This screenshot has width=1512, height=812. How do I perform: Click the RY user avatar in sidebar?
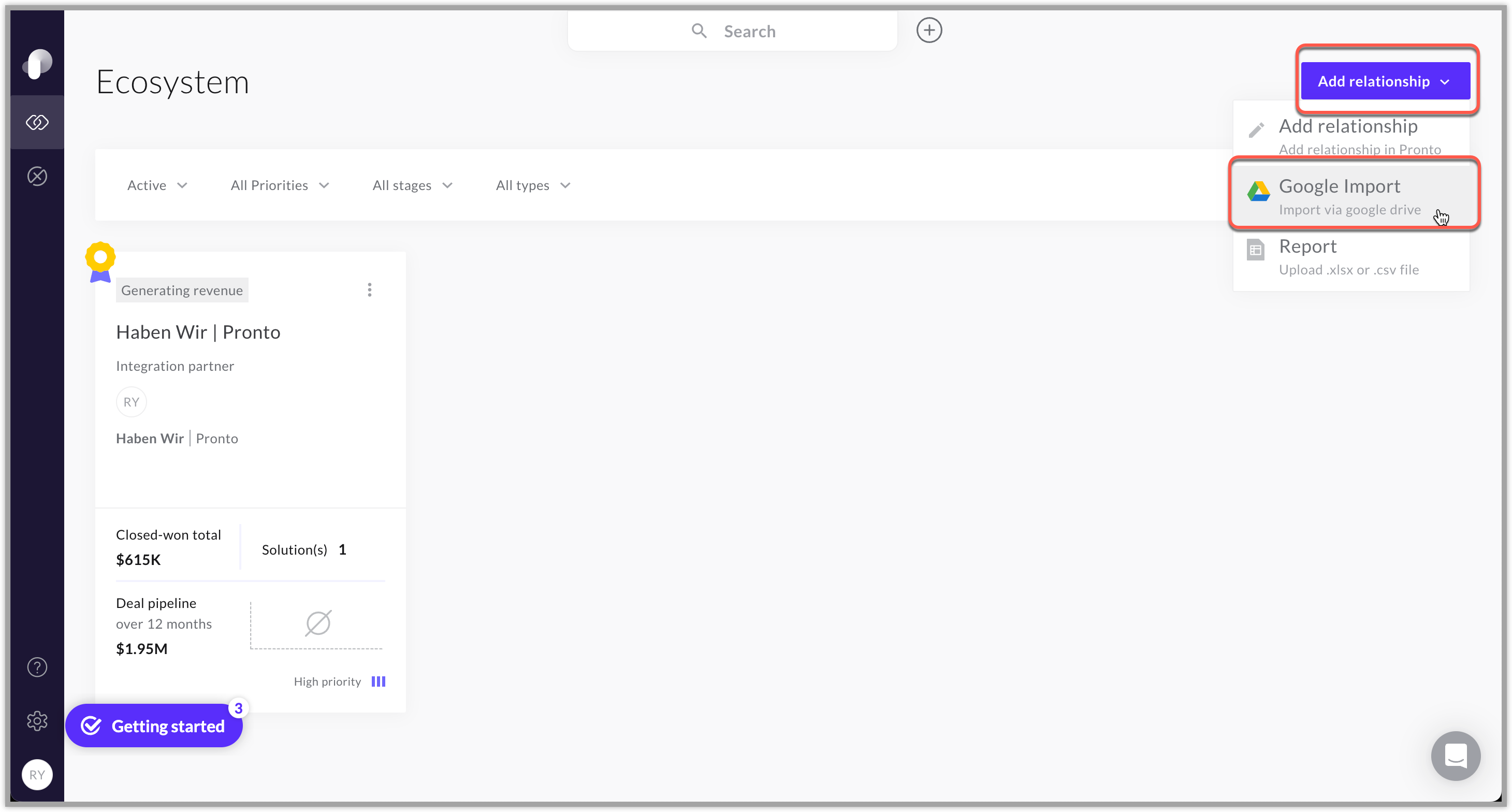tap(37, 774)
